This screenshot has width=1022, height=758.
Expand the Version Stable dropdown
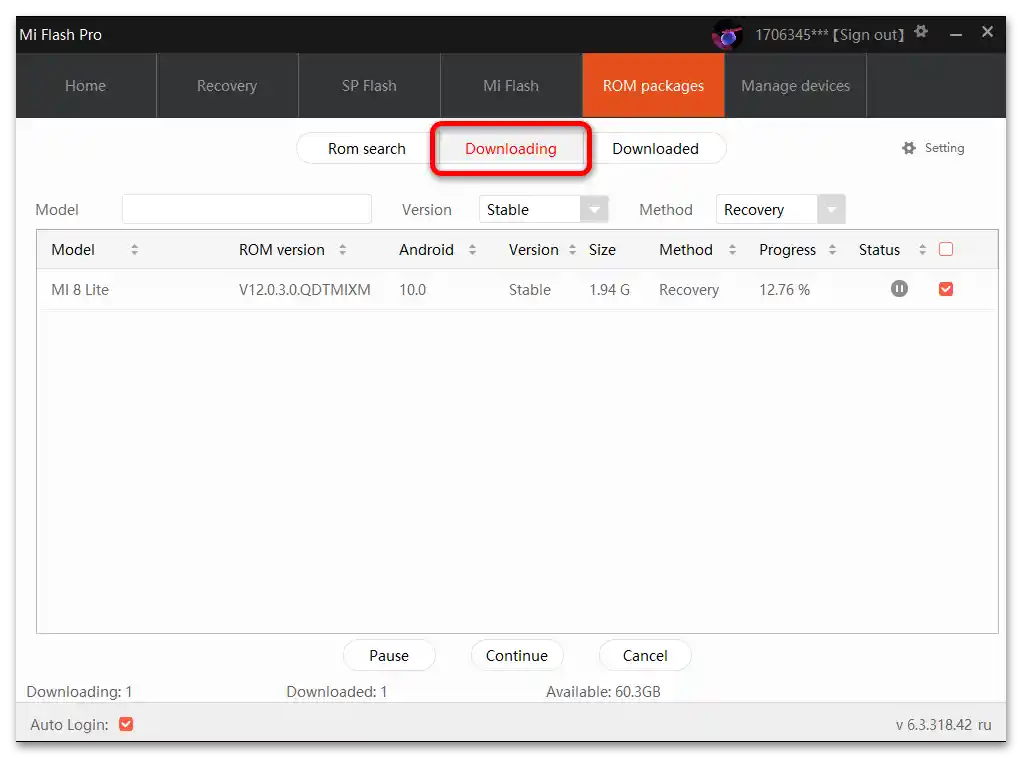point(594,210)
